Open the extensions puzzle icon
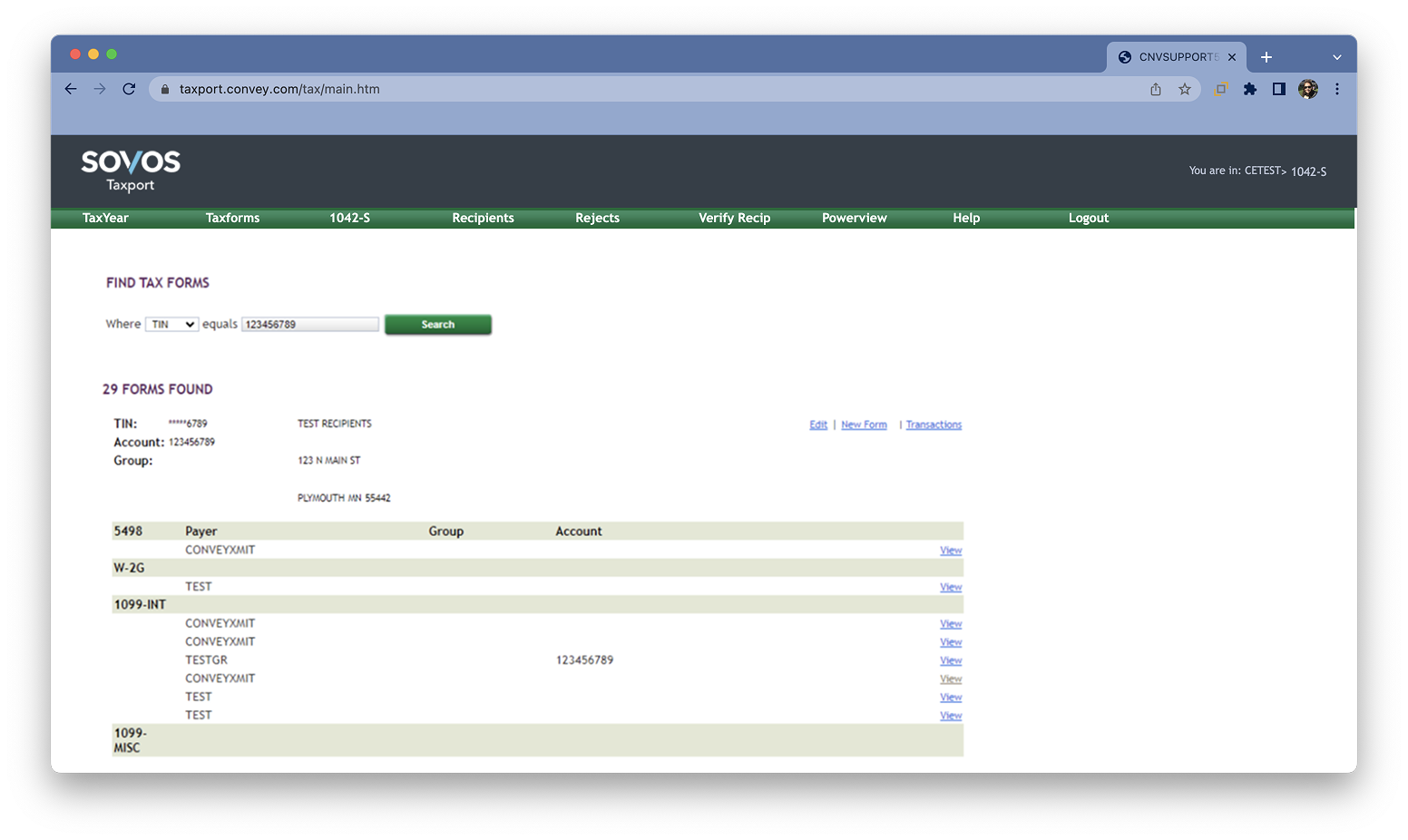This screenshot has width=1408, height=840. pyautogui.click(x=1250, y=89)
